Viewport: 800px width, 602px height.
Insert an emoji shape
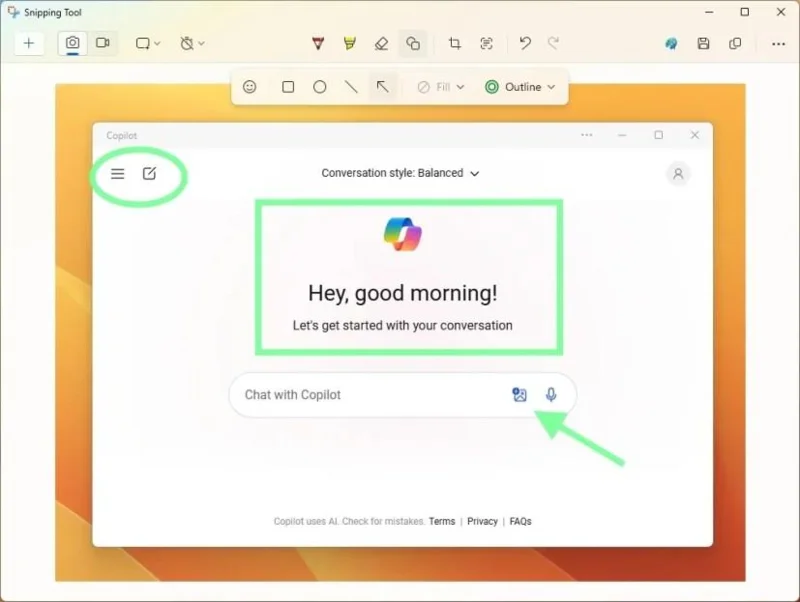(x=249, y=87)
